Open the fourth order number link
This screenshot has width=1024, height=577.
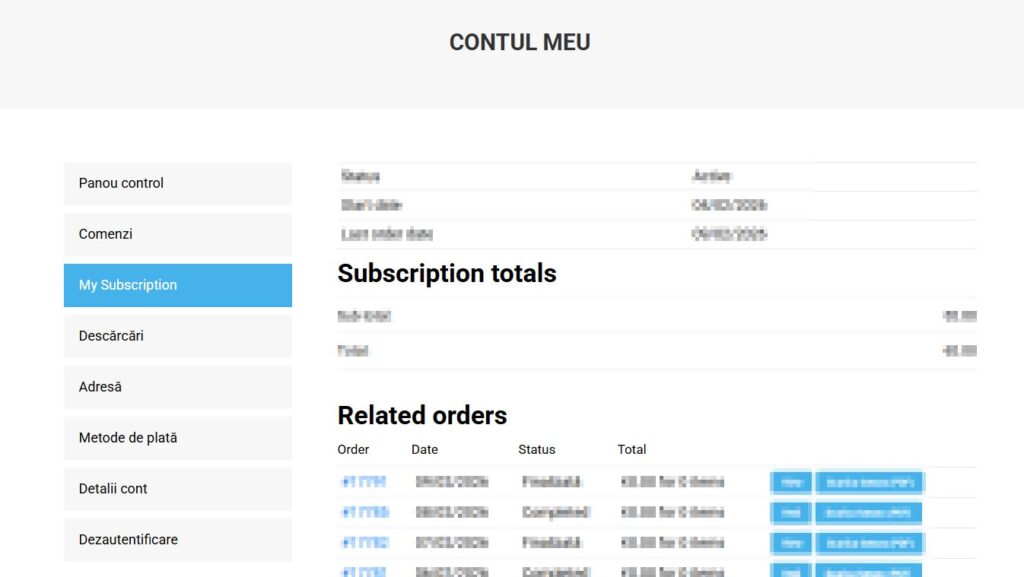(x=364, y=571)
